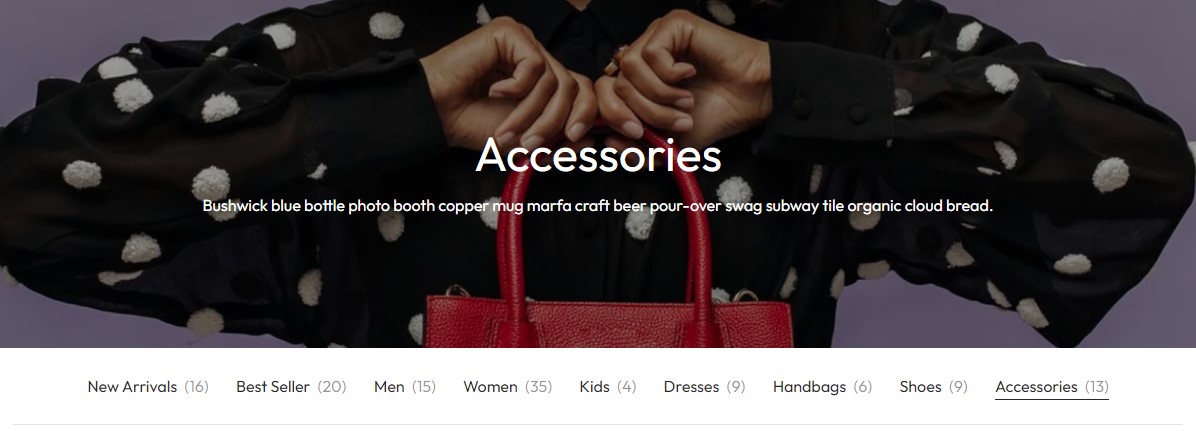Screen dimensions: 1196x431
Task: Click the (15) count next to Men
Action: point(424,387)
